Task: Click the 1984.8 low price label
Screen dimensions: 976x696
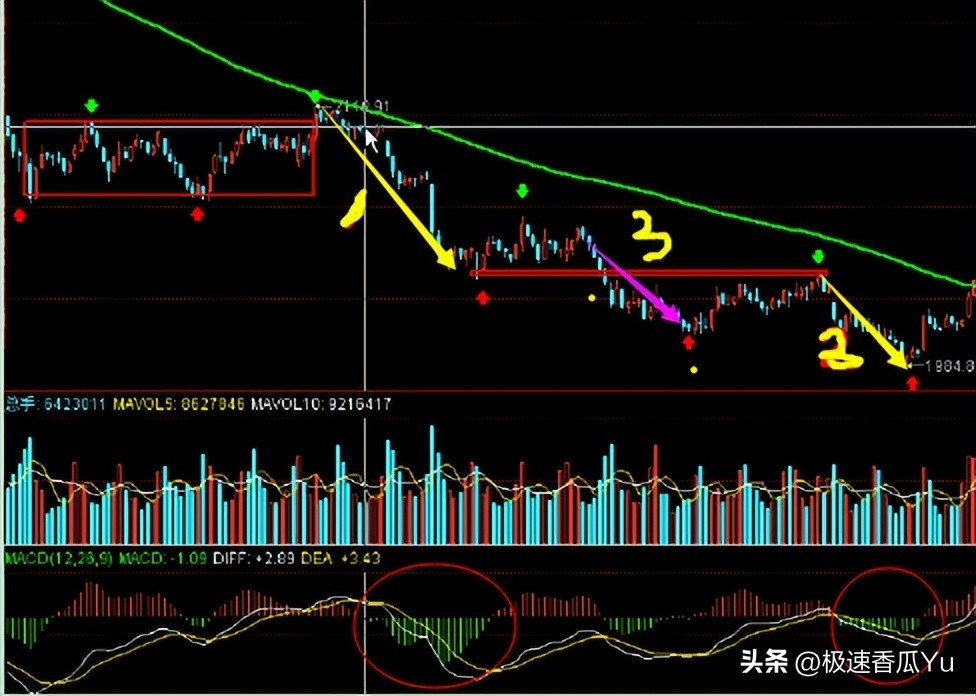Action: [x=947, y=366]
